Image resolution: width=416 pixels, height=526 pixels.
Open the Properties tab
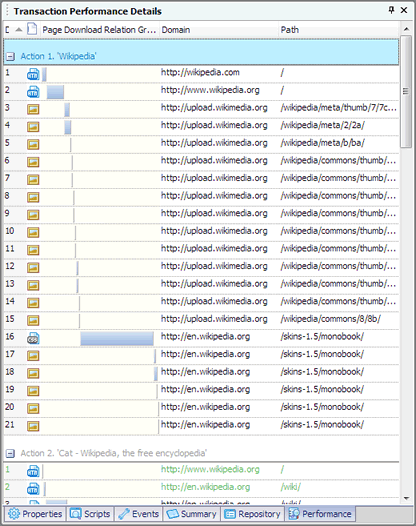point(35,514)
